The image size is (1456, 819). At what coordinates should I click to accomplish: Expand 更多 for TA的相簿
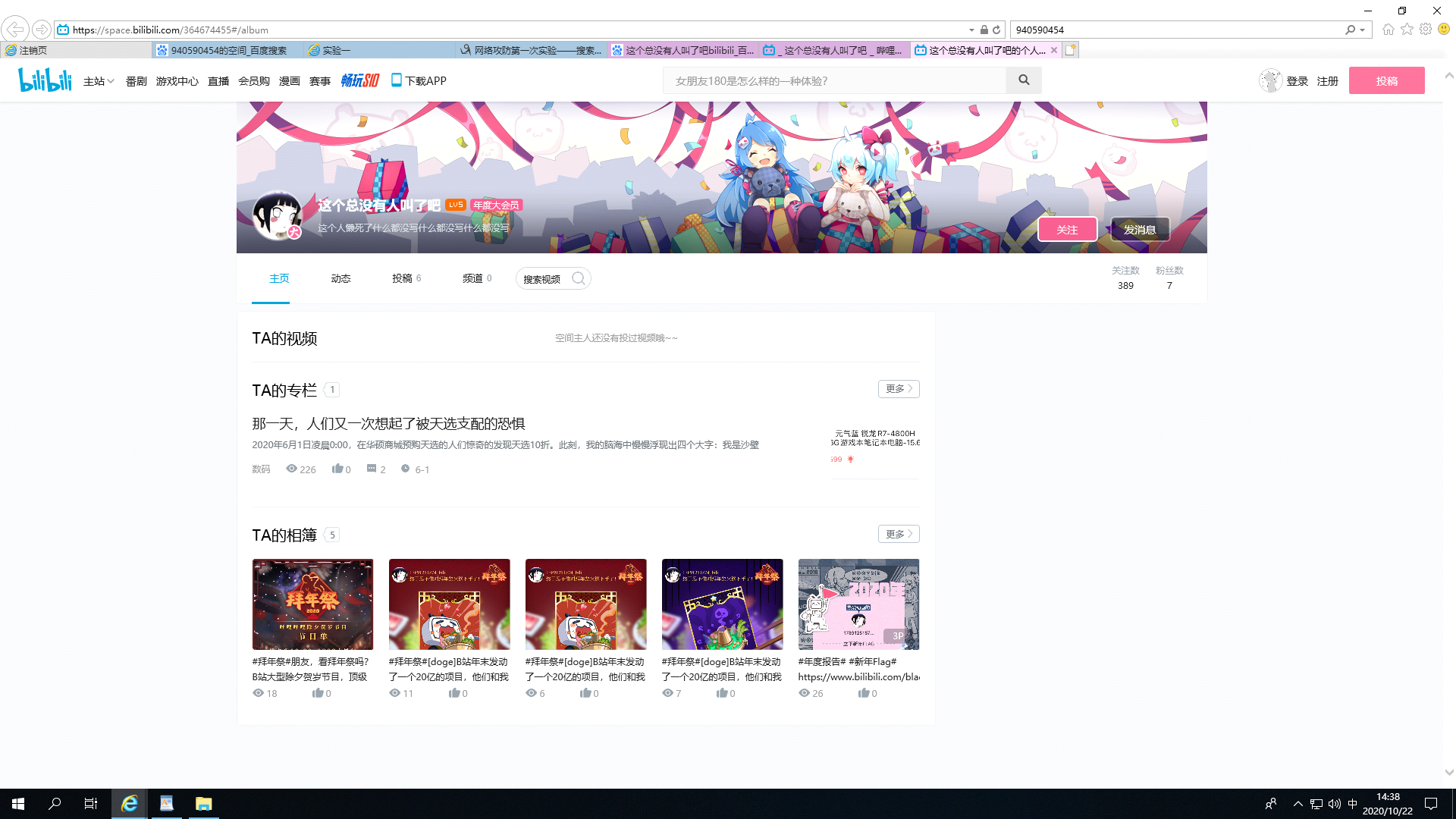click(x=899, y=534)
